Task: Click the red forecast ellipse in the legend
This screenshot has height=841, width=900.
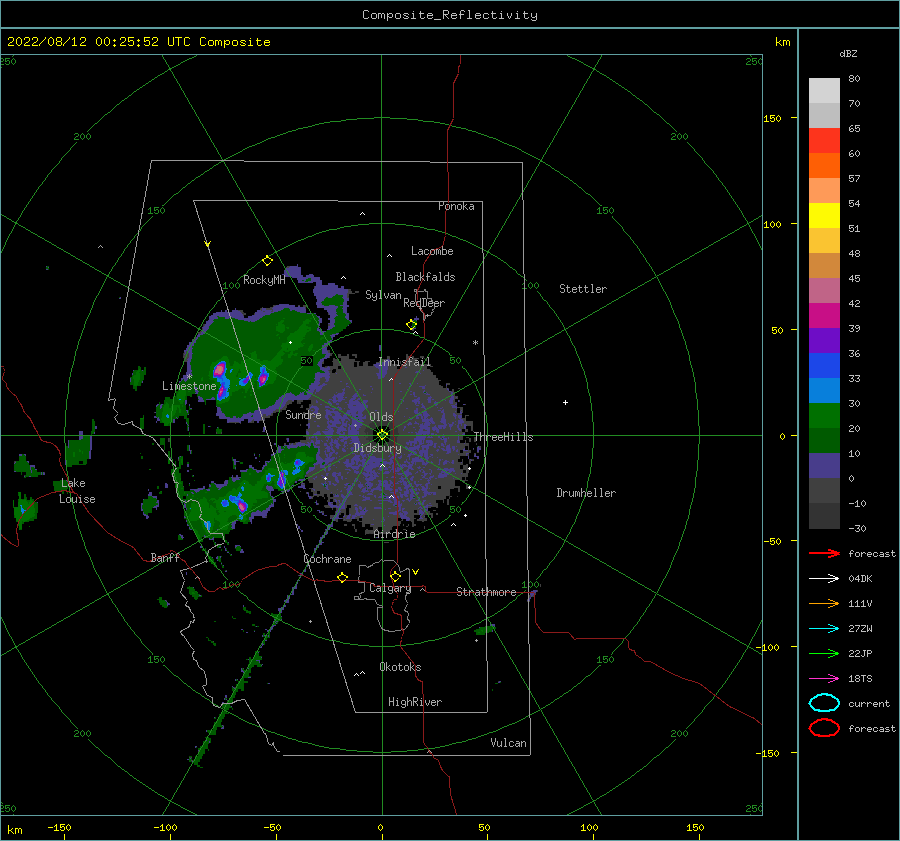Action: [x=824, y=728]
